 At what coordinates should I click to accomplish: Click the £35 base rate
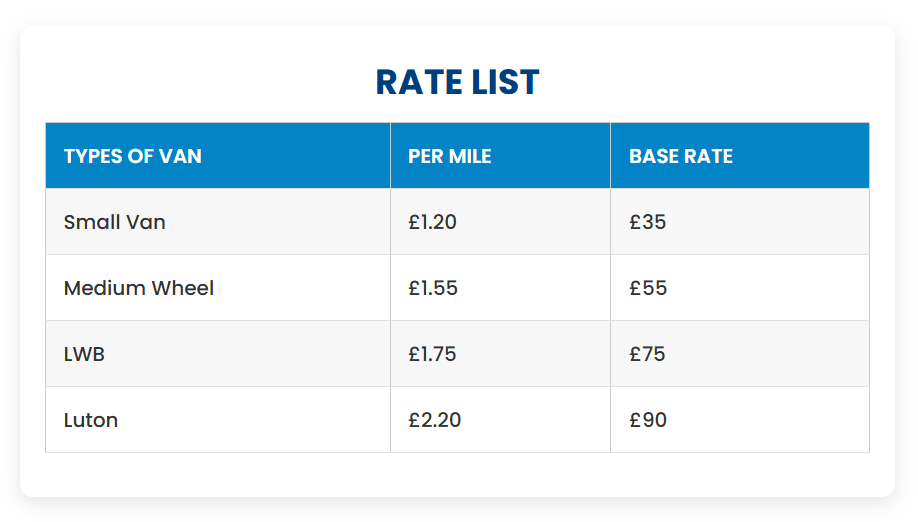pos(648,222)
